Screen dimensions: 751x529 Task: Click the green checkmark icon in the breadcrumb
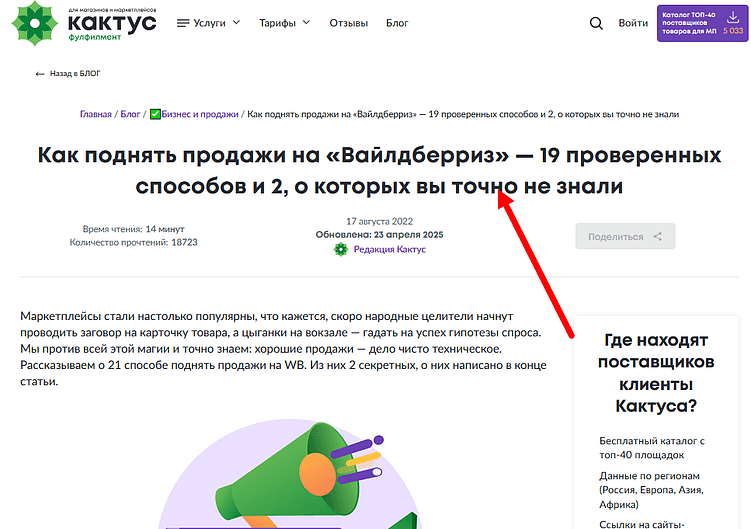pos(155,114)
